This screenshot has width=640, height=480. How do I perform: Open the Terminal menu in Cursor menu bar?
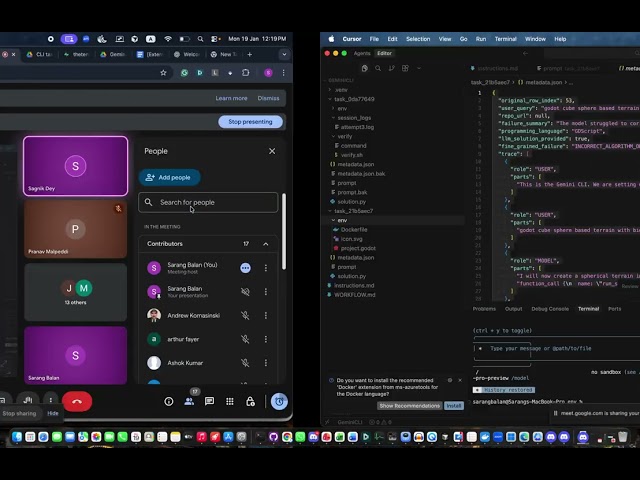(506, 39)
